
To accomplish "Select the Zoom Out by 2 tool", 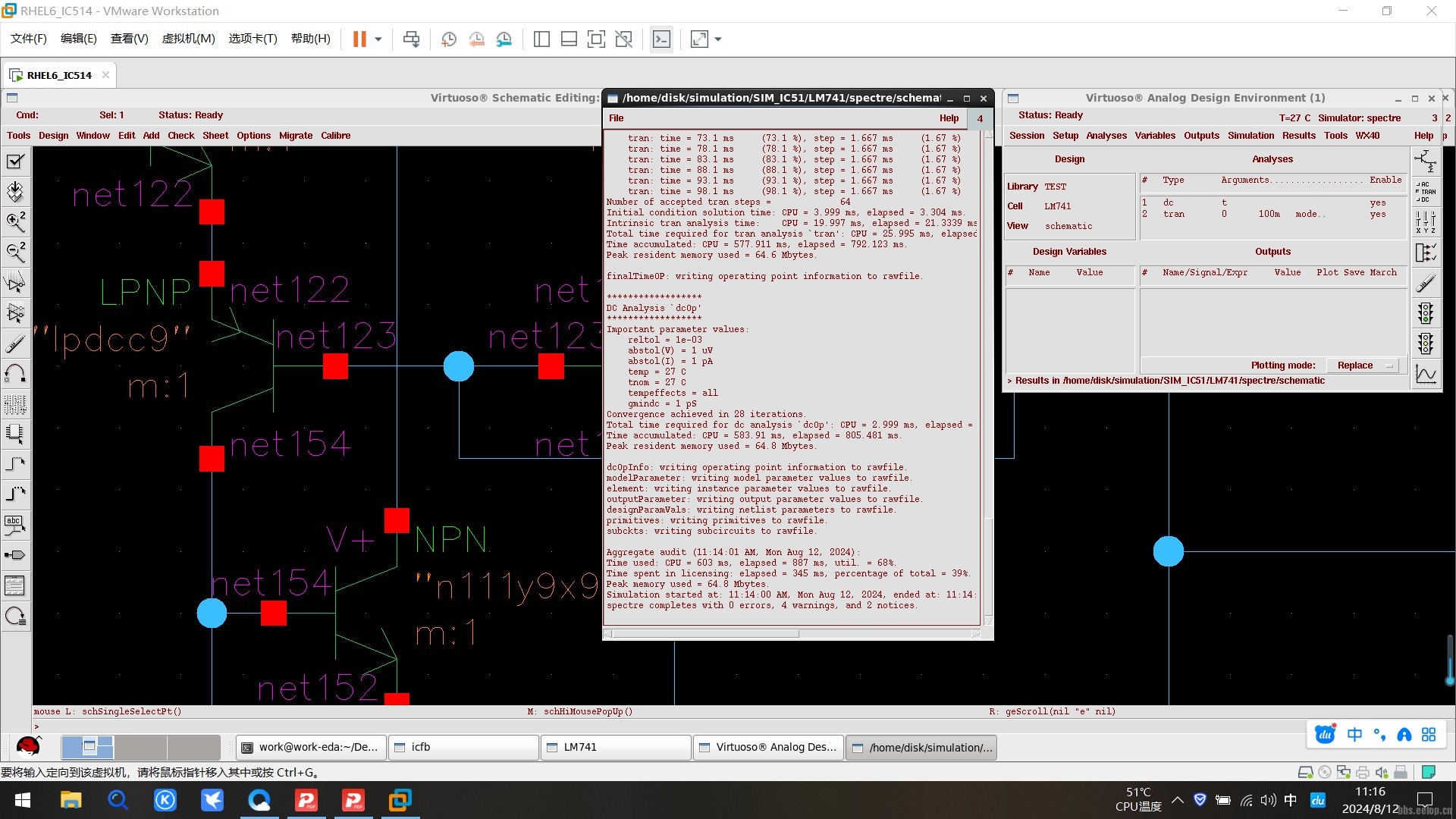I will click(15, 253).
